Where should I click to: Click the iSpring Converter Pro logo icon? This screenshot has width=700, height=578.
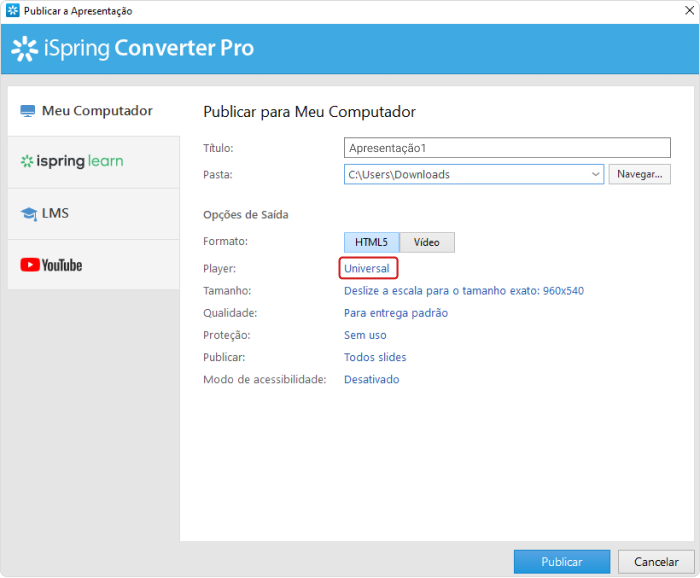[x=25, y=48]
